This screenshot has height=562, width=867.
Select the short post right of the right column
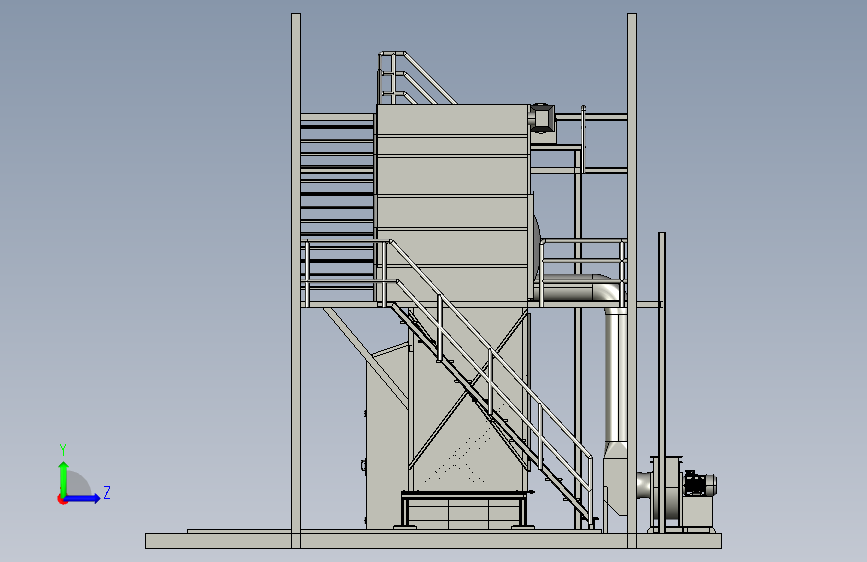point(662,382)
